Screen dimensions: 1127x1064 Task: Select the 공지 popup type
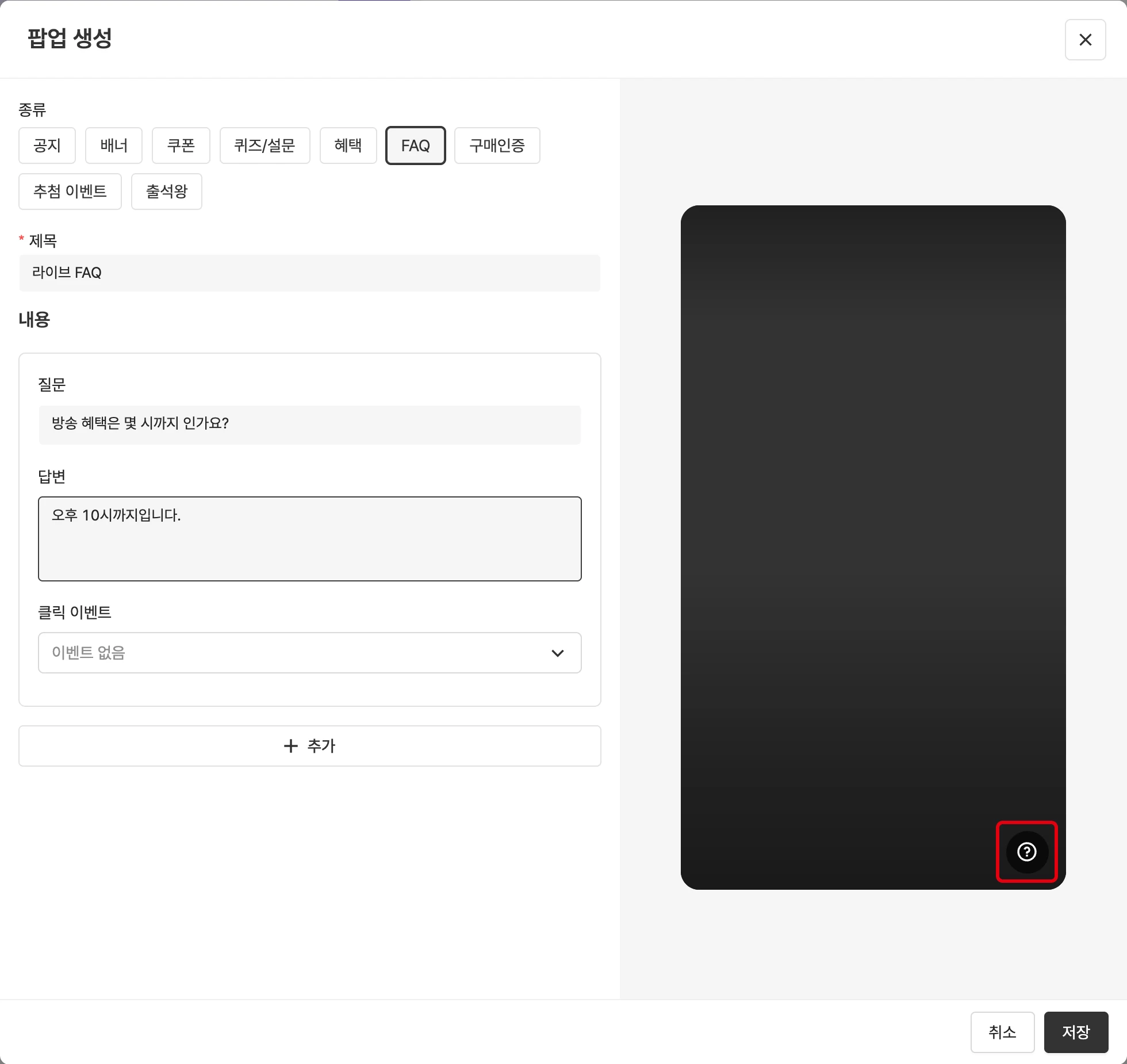(x=47, y=146)
